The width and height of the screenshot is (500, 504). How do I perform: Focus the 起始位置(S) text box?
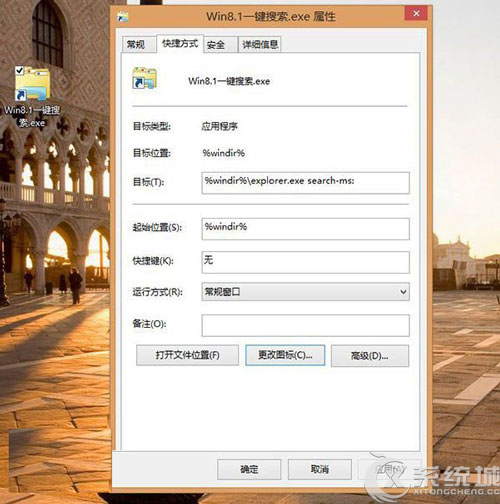(x=305, y=229)
